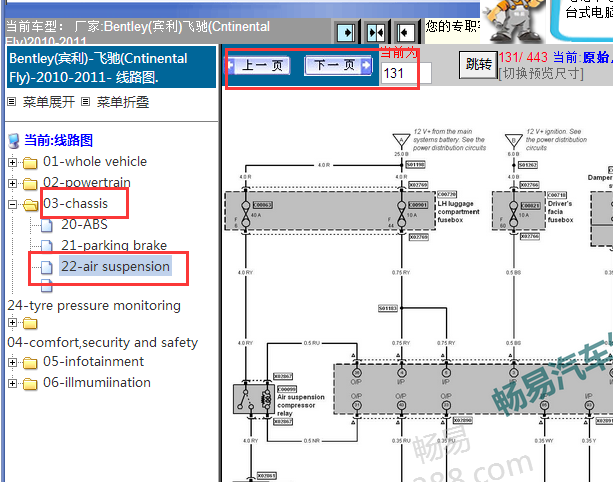Select the 03-chassis tree item
This screenshot has width=613, height=482.
75,204
